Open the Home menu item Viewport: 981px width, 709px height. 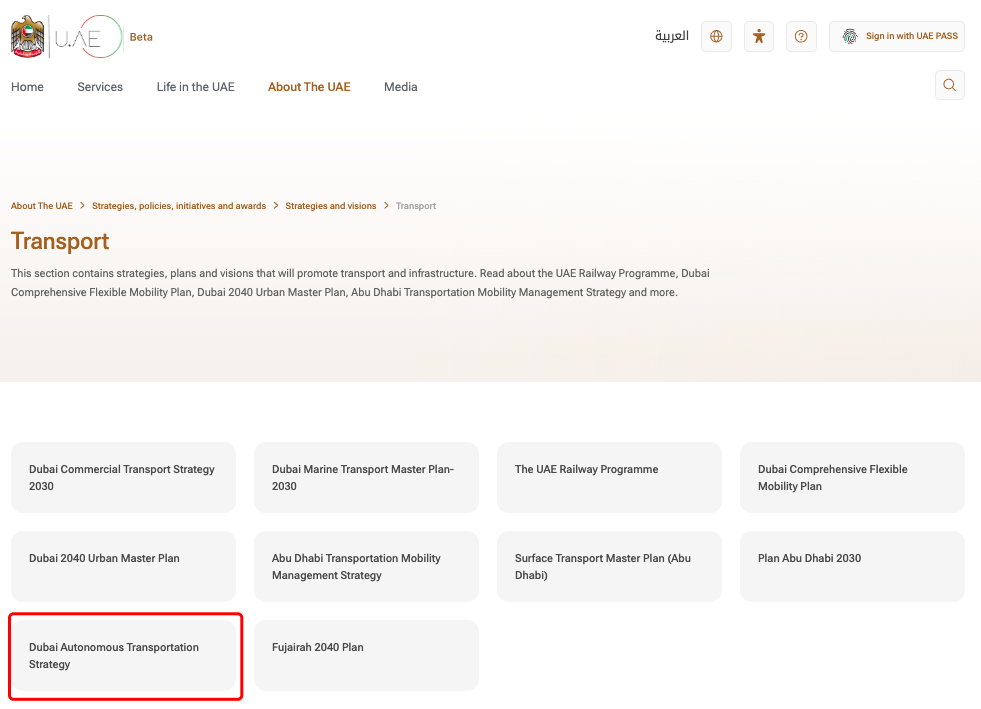pyautogui.click(x=27, y=87)
